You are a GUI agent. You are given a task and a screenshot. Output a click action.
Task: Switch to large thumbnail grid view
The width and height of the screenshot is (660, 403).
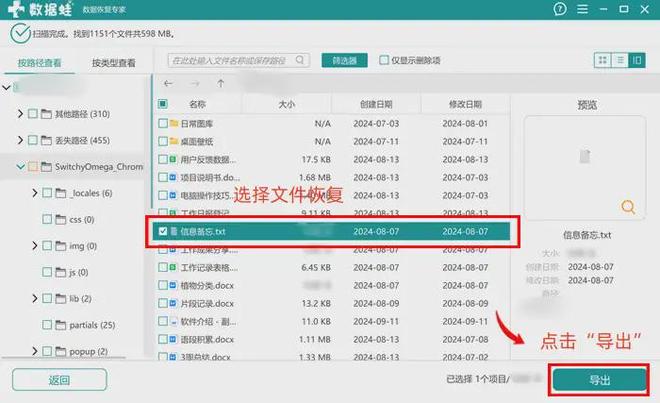coord(603,61)
